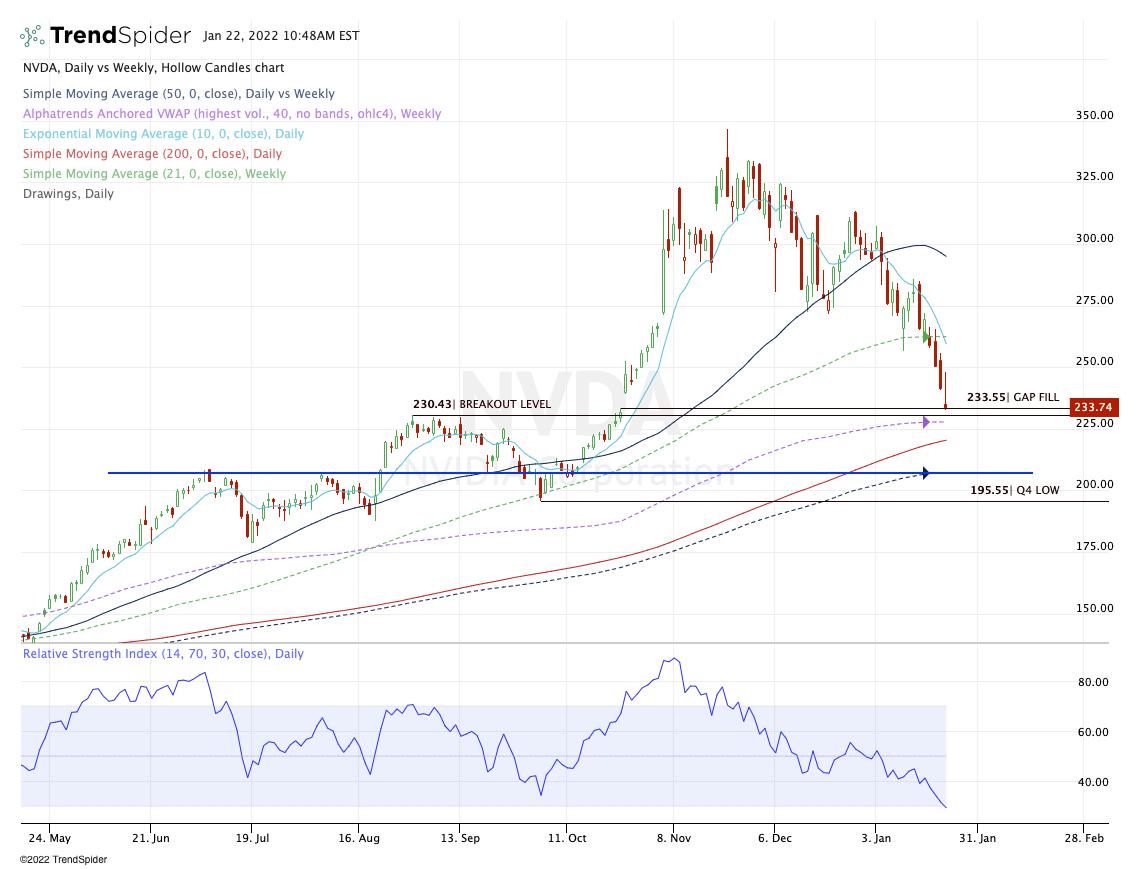Click the '31. Jan' date axis label

point(977,838)
